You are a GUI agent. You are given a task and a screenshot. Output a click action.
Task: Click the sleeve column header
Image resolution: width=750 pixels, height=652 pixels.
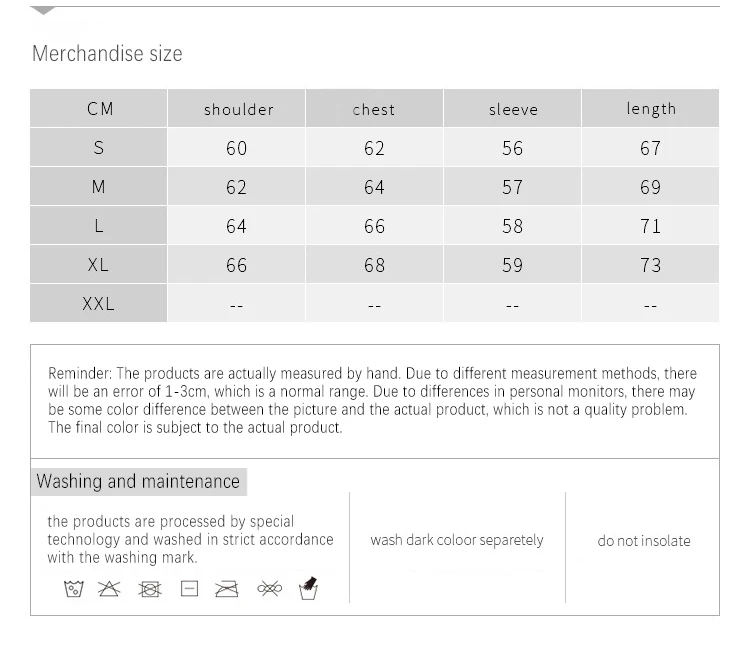(x=513, y=109)
